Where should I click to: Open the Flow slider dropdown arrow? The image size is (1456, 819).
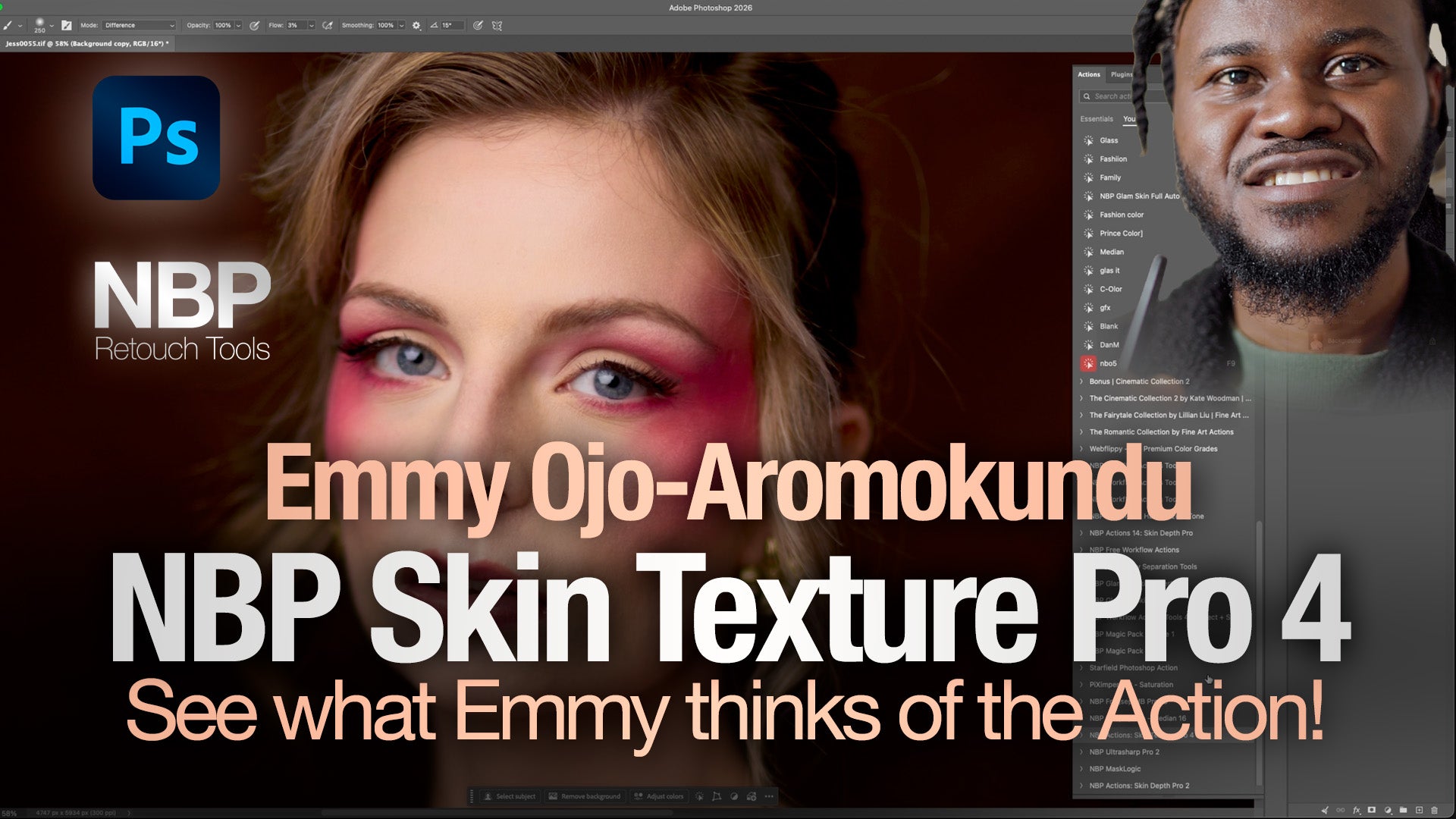tap(312, 25)
